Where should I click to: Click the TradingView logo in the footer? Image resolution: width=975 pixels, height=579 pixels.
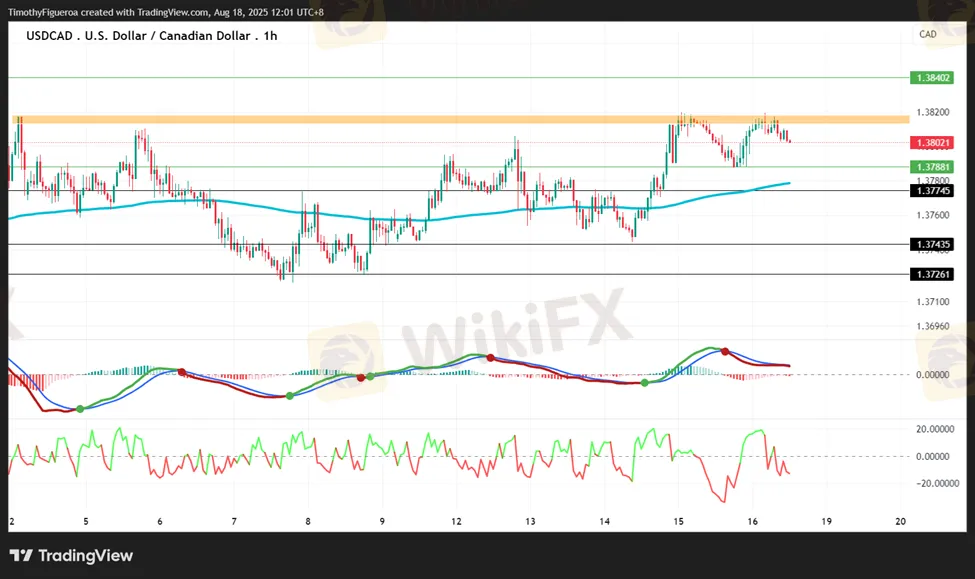[70, 556]
